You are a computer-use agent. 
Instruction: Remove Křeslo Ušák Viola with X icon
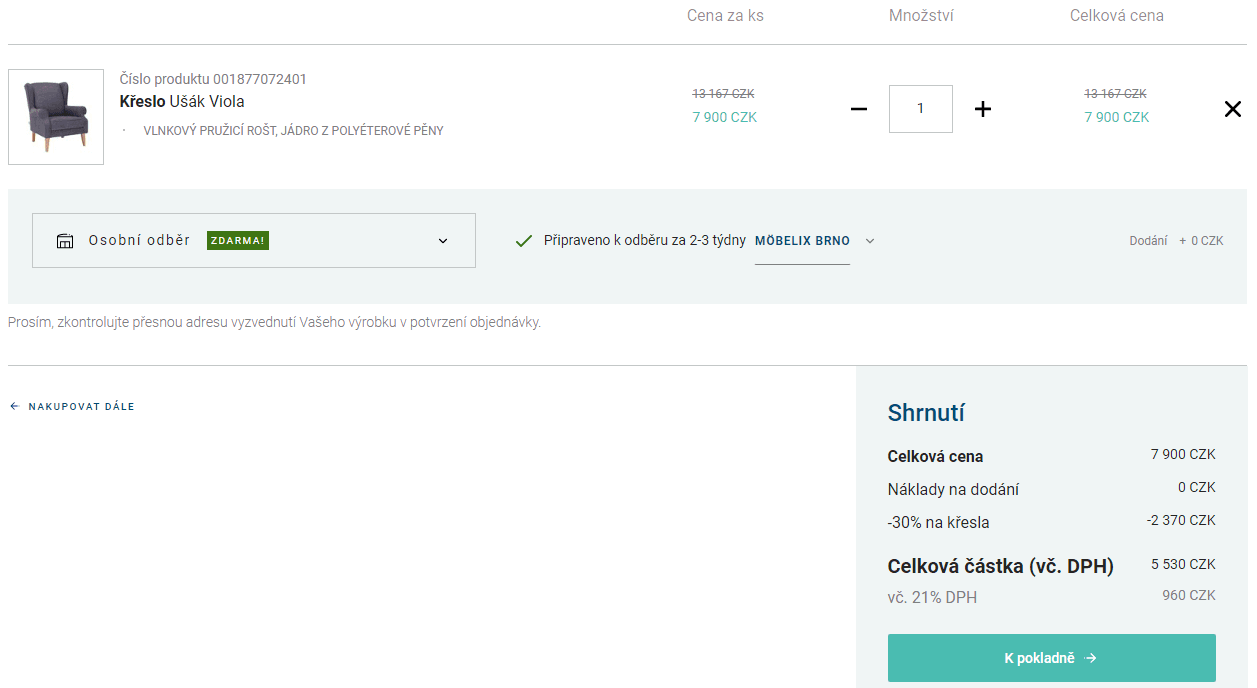[x=1233, y=109]
